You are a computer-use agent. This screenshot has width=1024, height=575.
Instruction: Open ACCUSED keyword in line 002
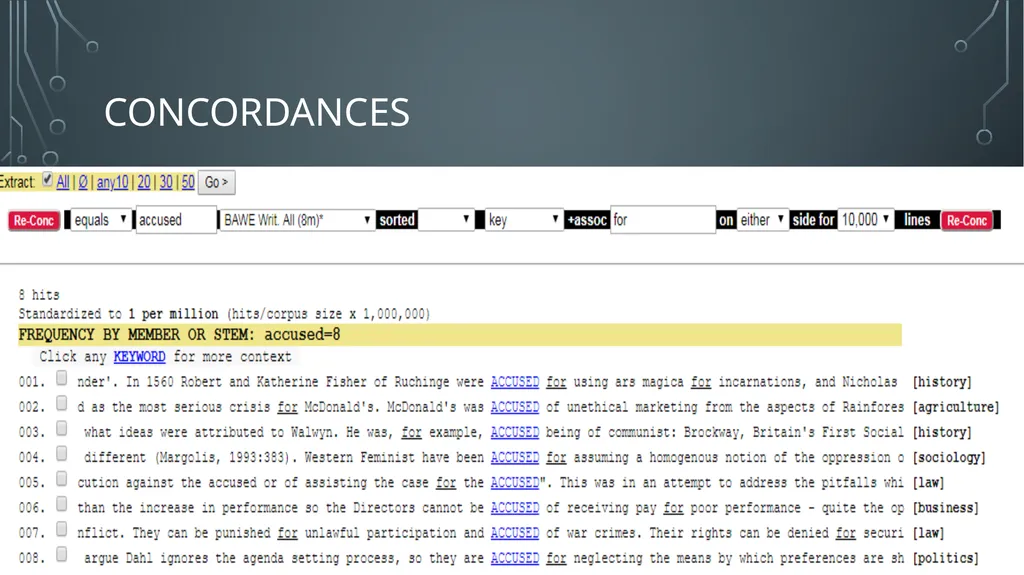tap(515, 407)
